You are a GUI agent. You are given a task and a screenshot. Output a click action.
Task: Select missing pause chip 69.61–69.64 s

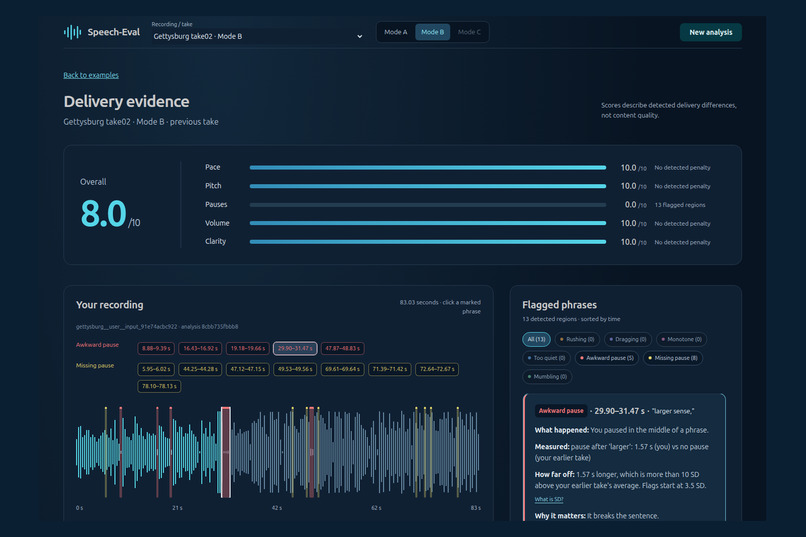pyautogui.click(x=342, y=369)
